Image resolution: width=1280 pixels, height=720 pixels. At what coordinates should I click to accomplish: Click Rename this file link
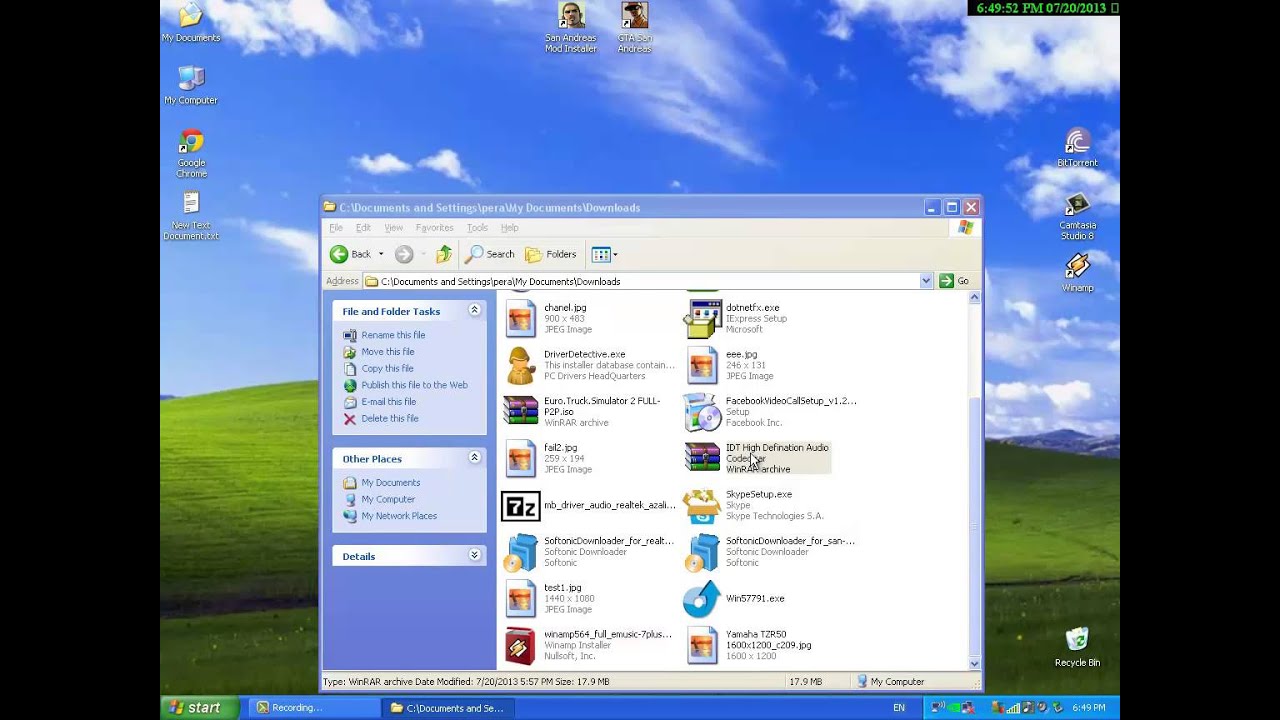tap(393, 335)
